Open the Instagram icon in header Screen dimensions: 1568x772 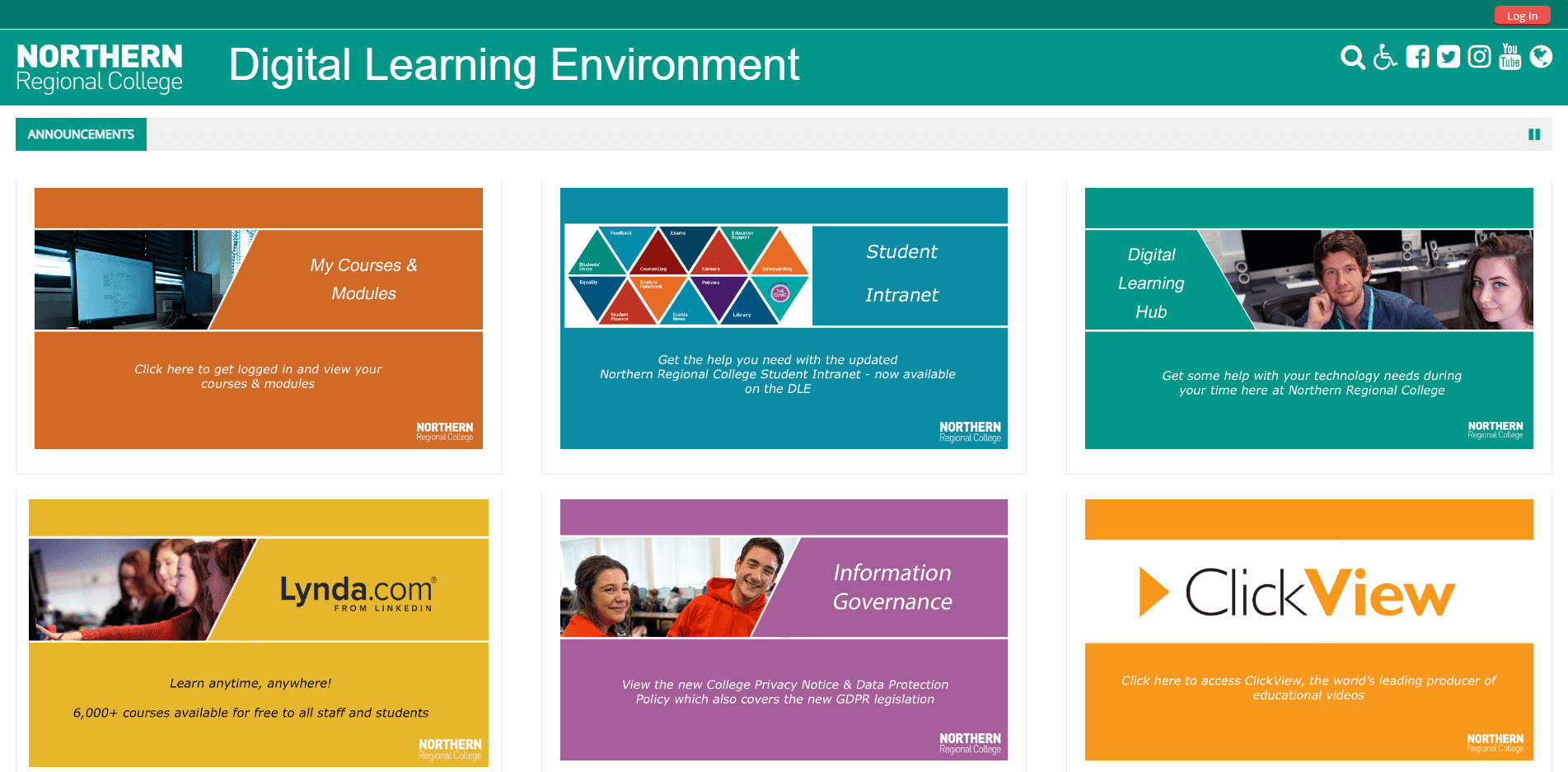pos(1480,57)
